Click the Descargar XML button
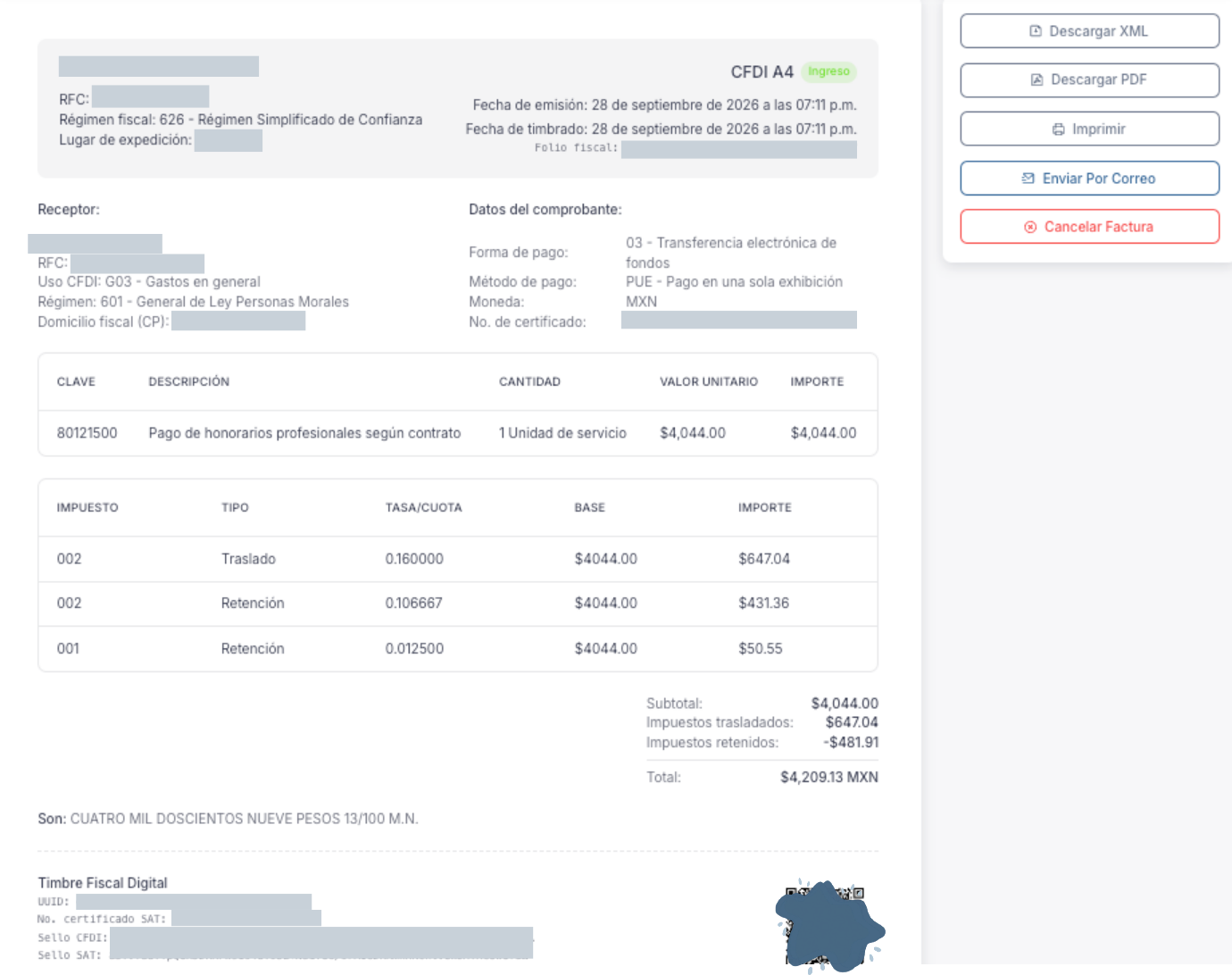Image resolution: width=1232 pixels, height=975 pixels. (x=1090, y=31)
